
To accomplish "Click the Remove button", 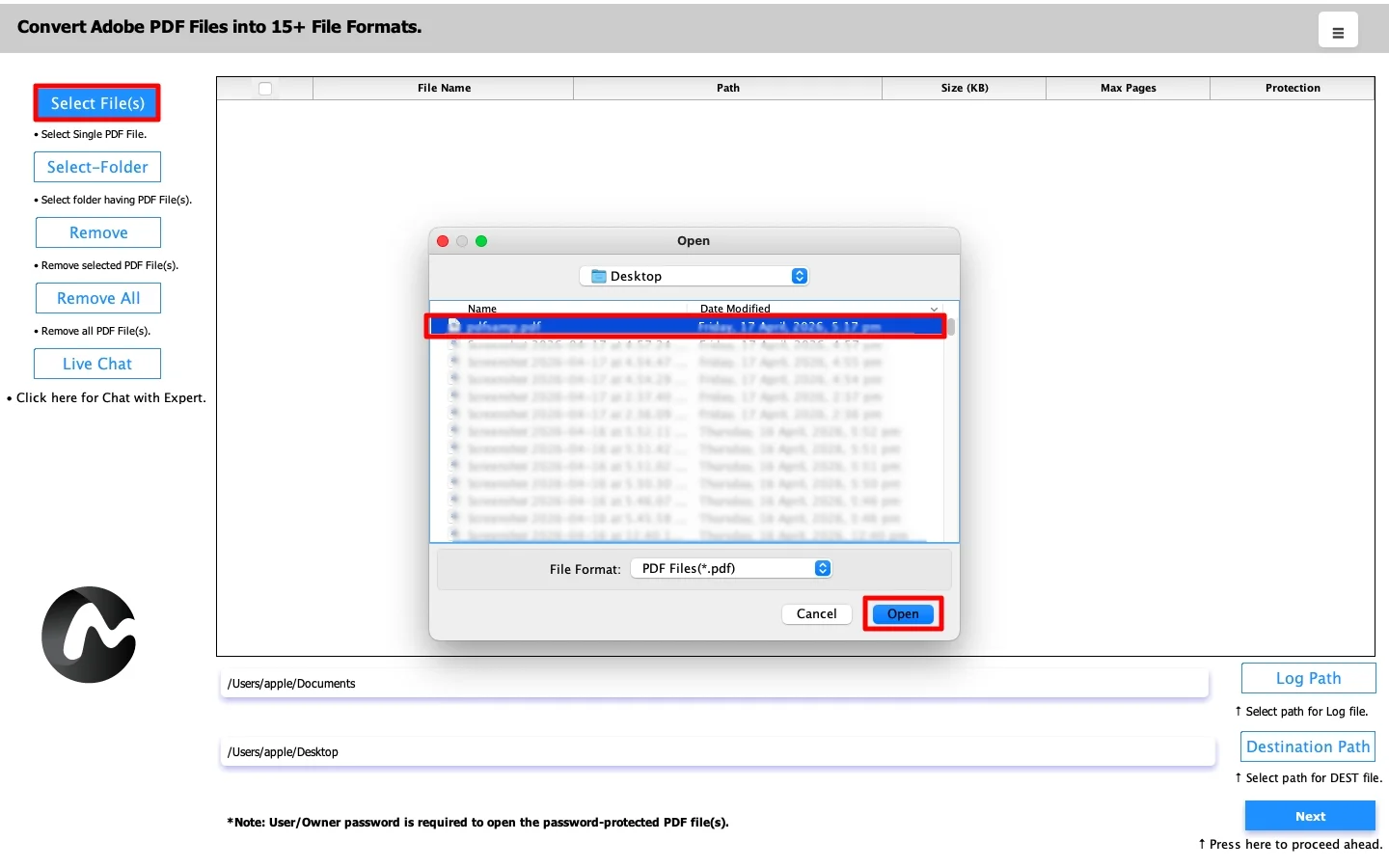I will [98, 232].
